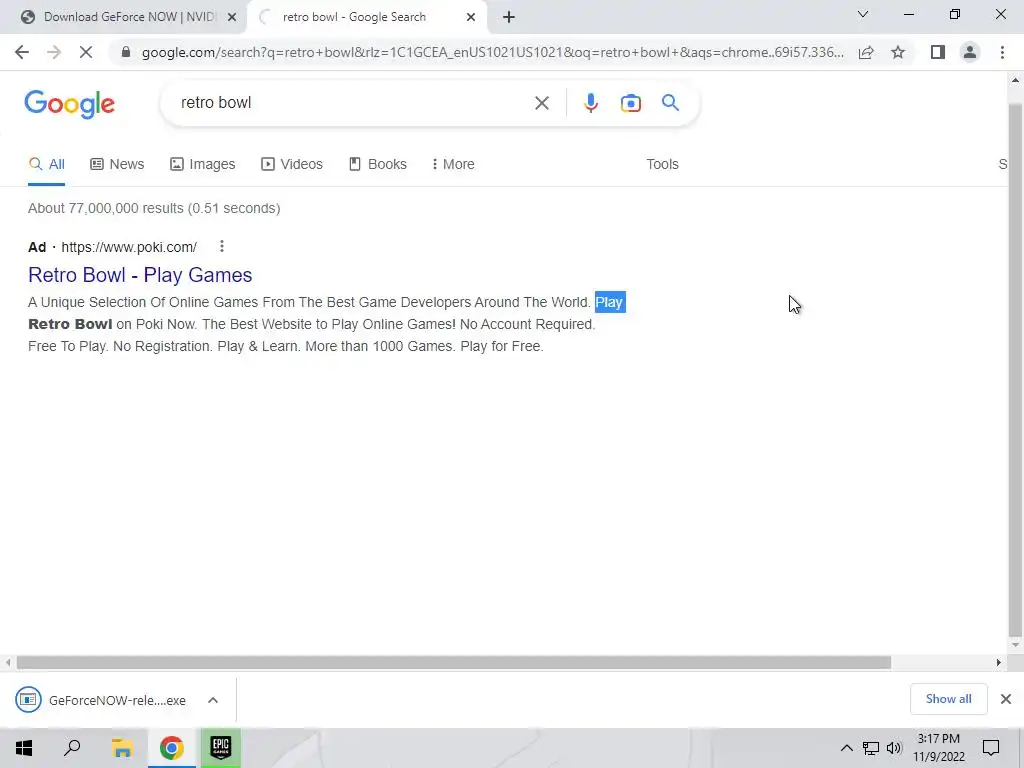1024x768 pixels.
Task: Click the horizontal scrollbar thumb
Action: point(453,662)
